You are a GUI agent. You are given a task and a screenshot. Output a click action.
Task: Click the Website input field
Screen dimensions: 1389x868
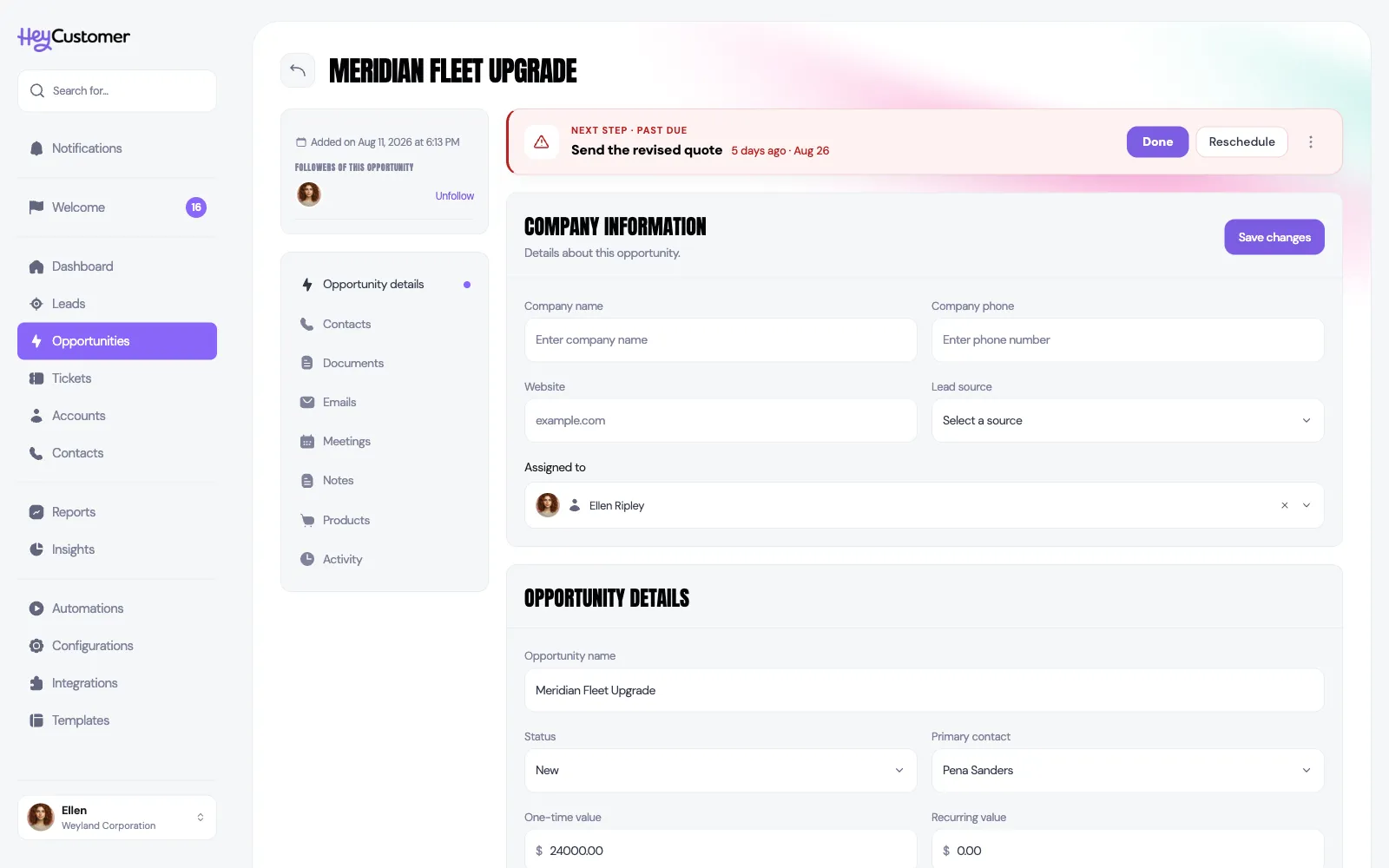721,420
